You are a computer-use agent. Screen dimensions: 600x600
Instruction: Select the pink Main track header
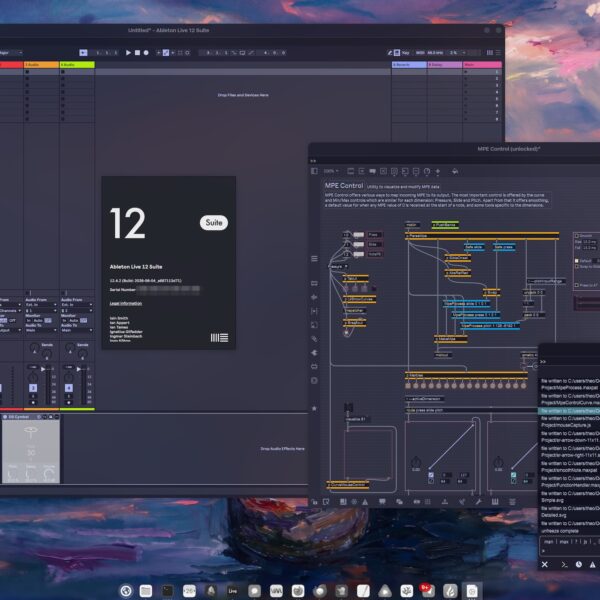click(482, 65)
